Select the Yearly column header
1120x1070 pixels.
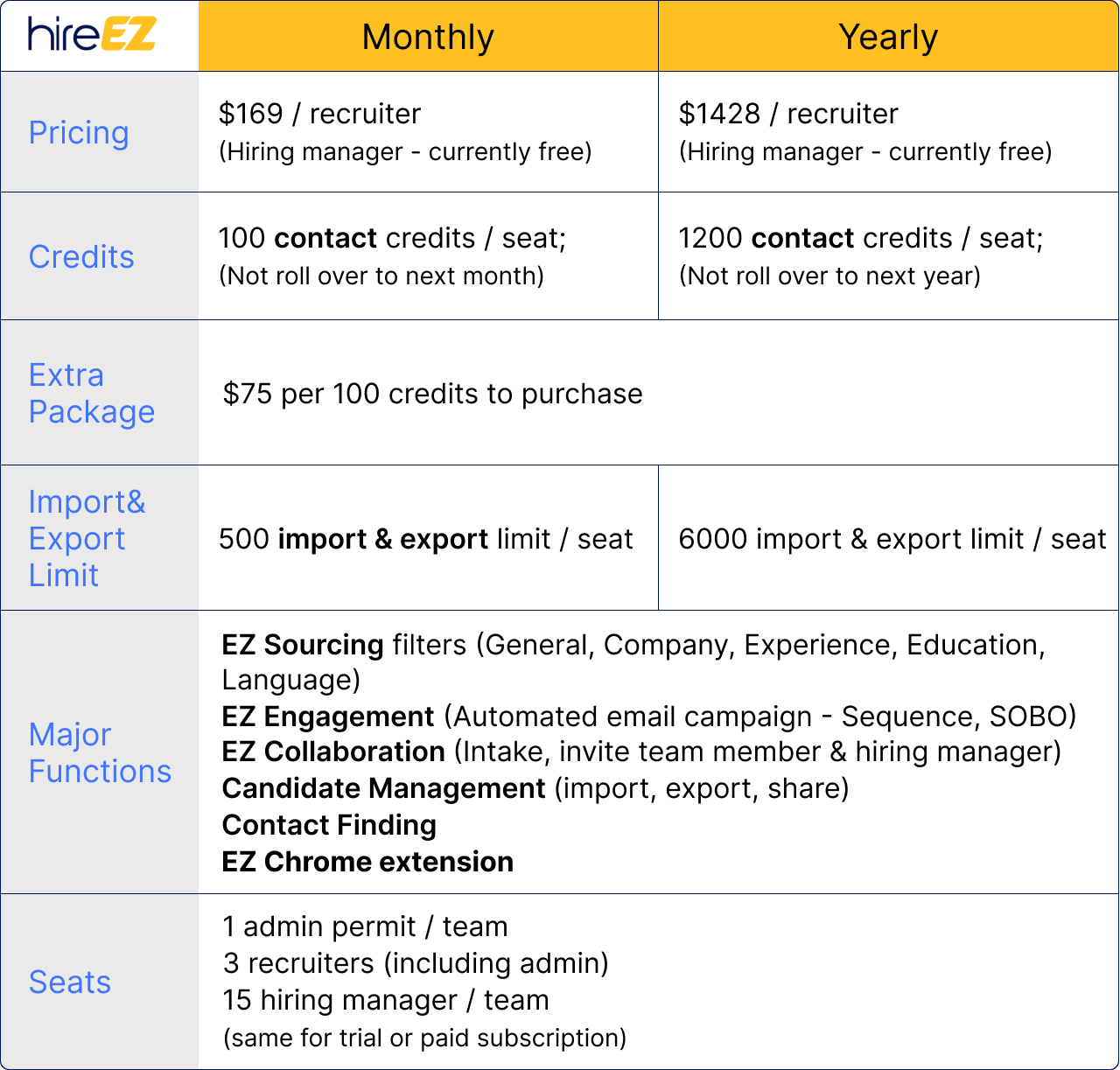pos(888,36)
